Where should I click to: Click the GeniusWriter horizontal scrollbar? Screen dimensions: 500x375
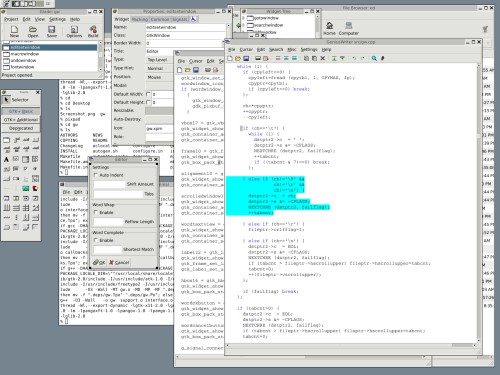(x=351, y=345)
